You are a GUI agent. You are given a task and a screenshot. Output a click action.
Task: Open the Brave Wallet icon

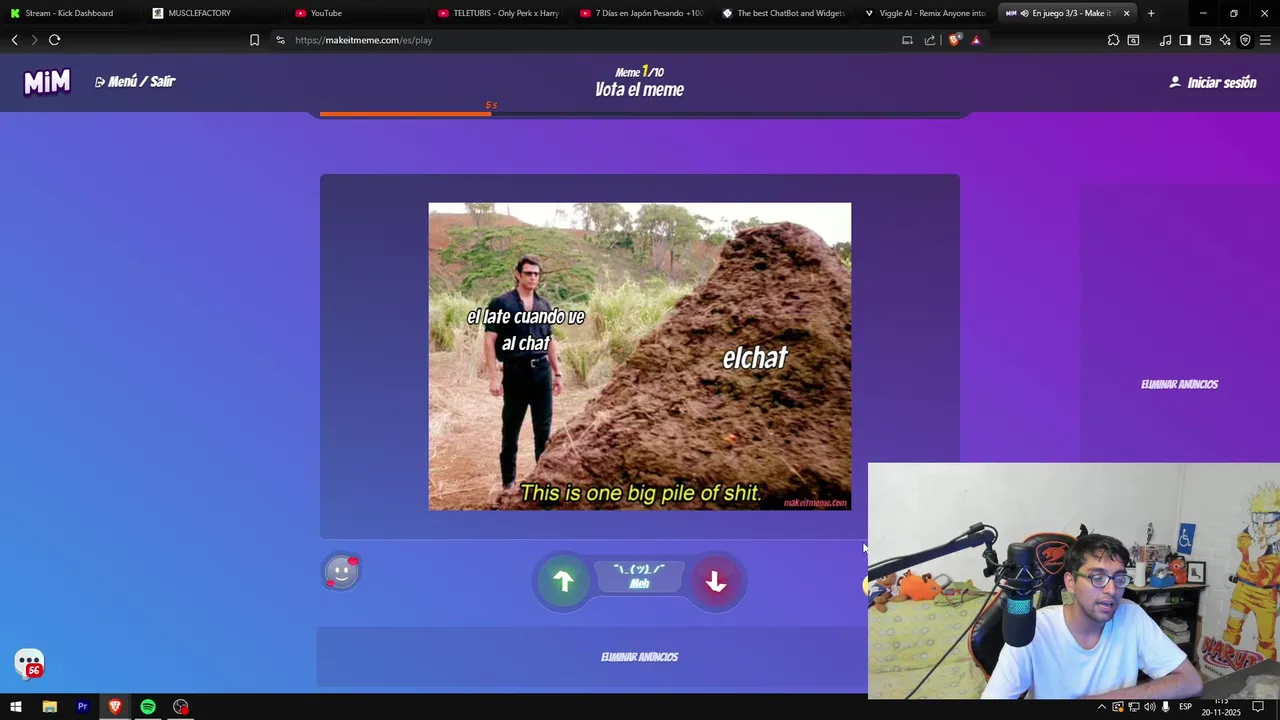point(1205,40)
